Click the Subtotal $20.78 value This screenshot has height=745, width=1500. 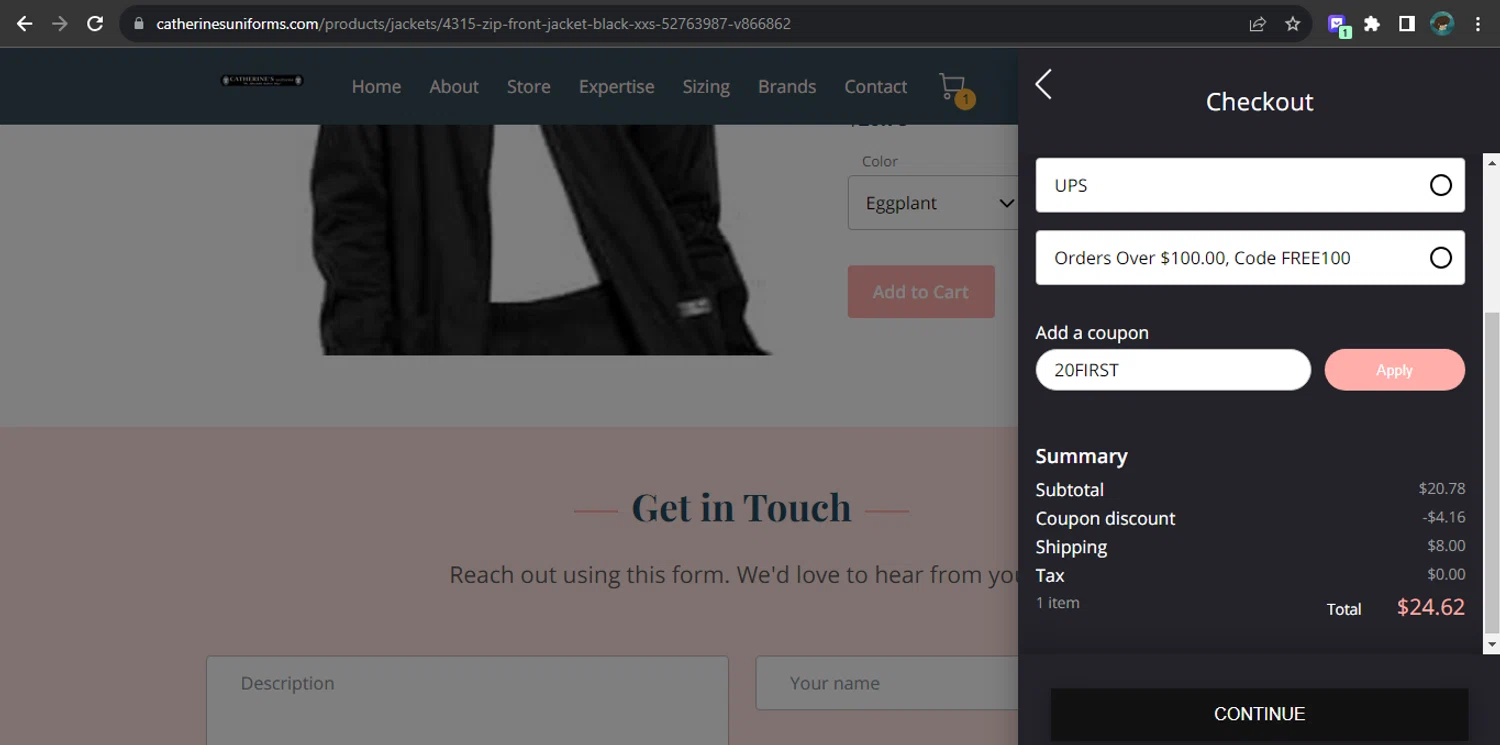(1442, 489)
